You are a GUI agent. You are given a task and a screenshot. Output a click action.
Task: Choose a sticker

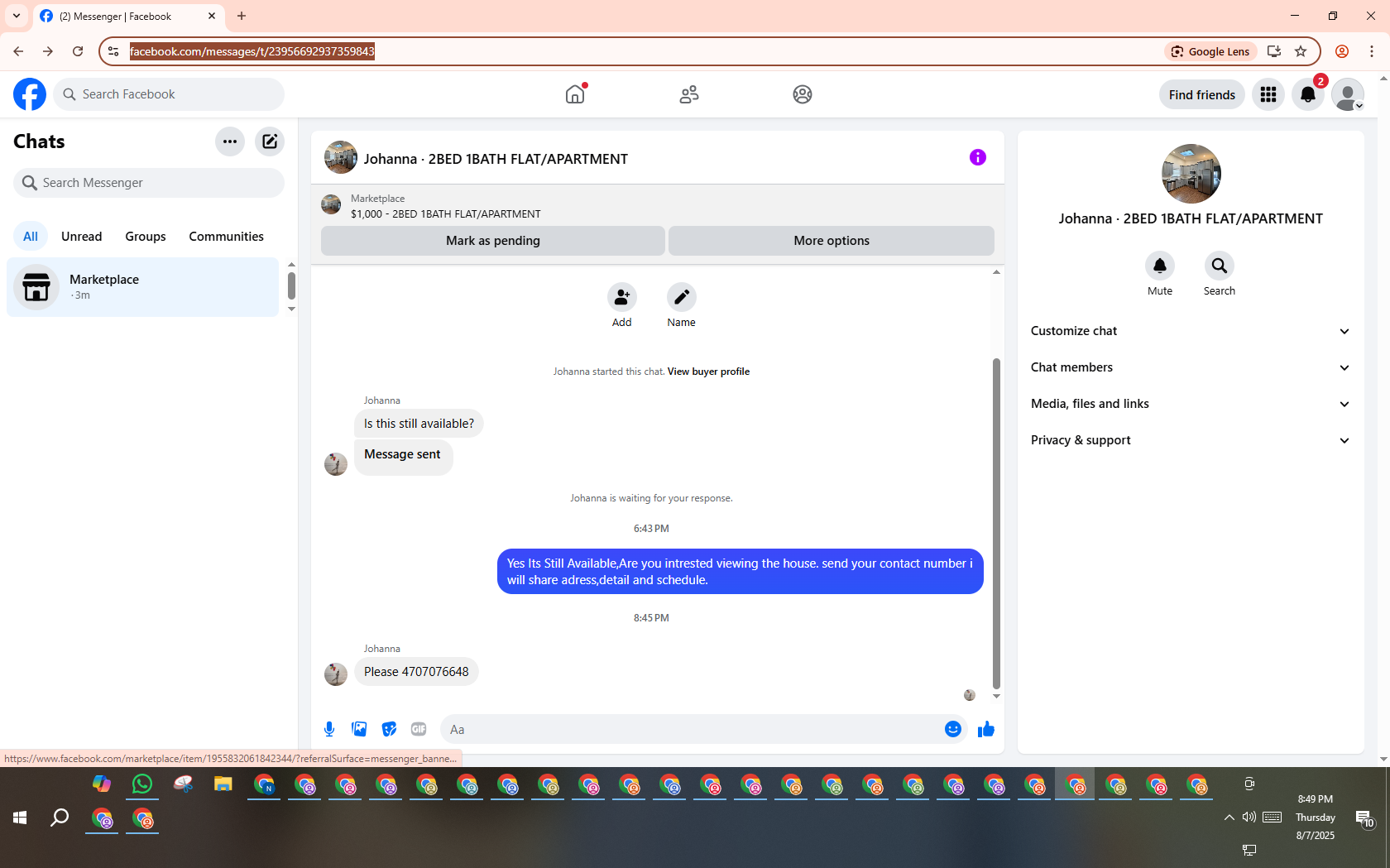point(389,729)
